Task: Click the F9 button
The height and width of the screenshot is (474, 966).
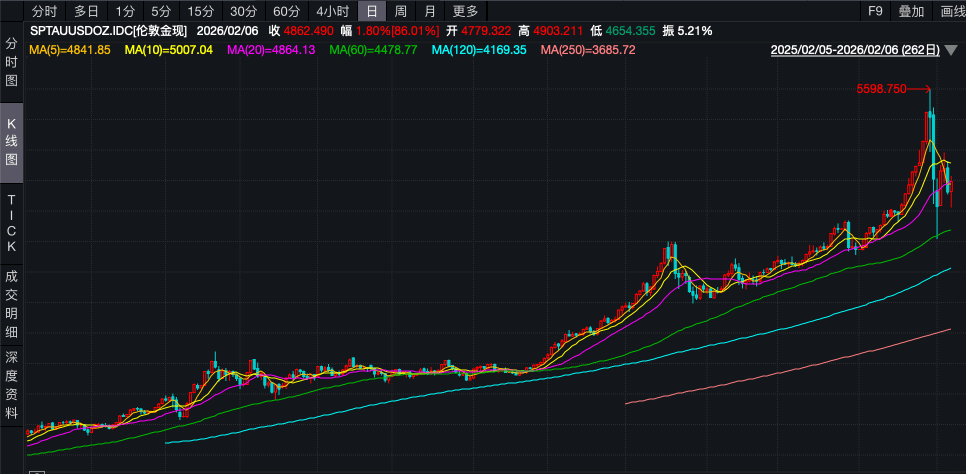Action: [x=875, y=12]
